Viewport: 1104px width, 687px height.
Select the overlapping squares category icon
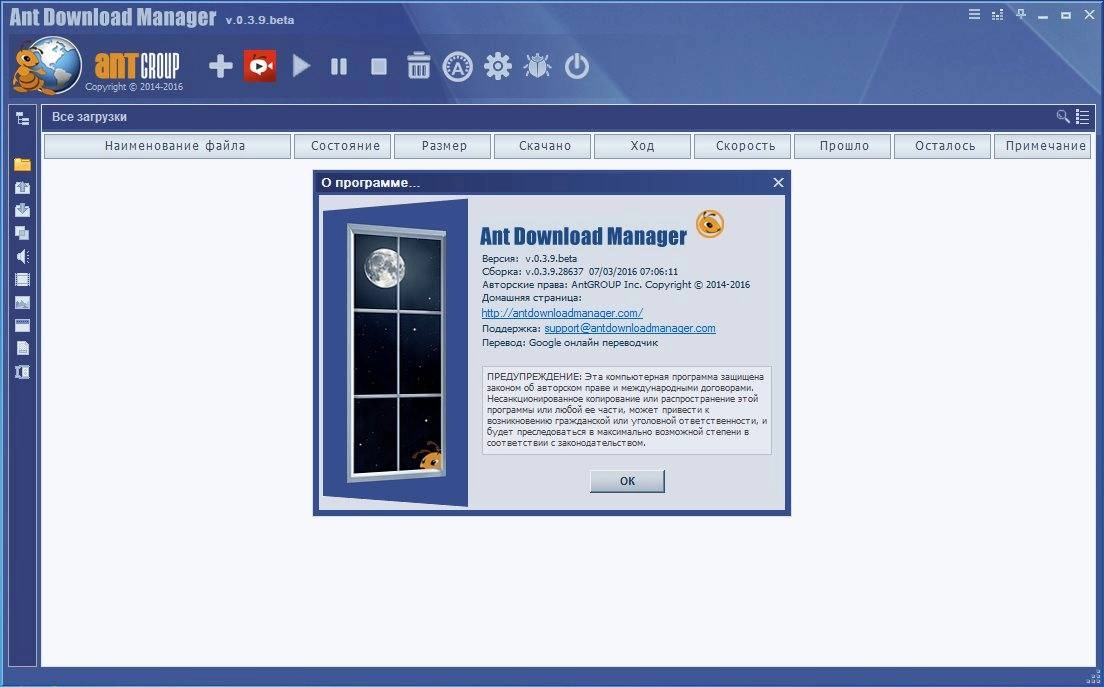(x=23, y=233)
